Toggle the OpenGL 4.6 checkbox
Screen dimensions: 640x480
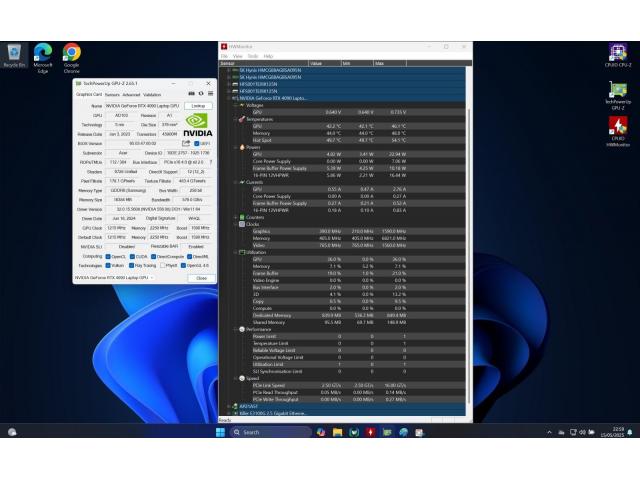[x=183, y=265]
